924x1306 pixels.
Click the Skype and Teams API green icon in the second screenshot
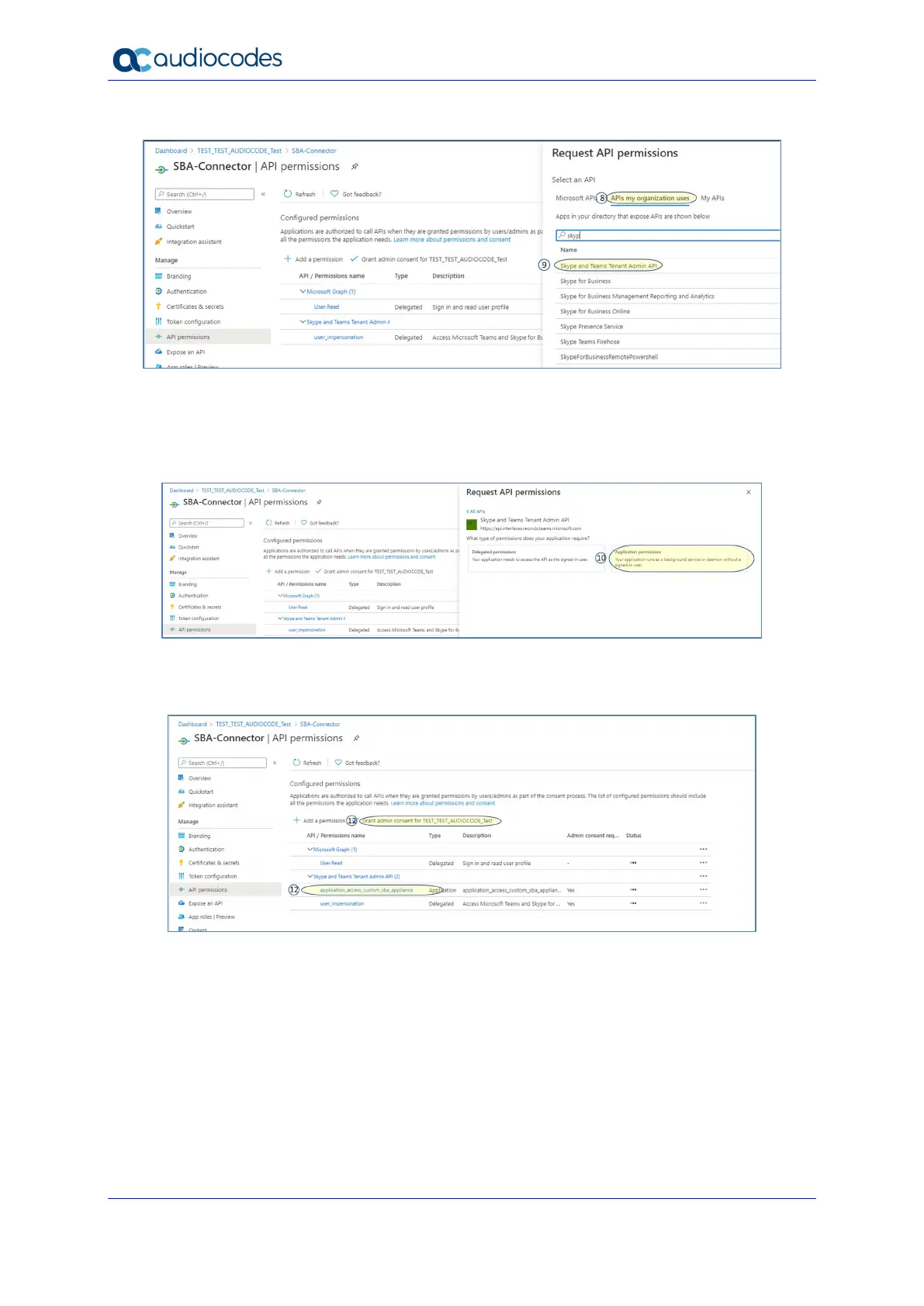(471, 525)
